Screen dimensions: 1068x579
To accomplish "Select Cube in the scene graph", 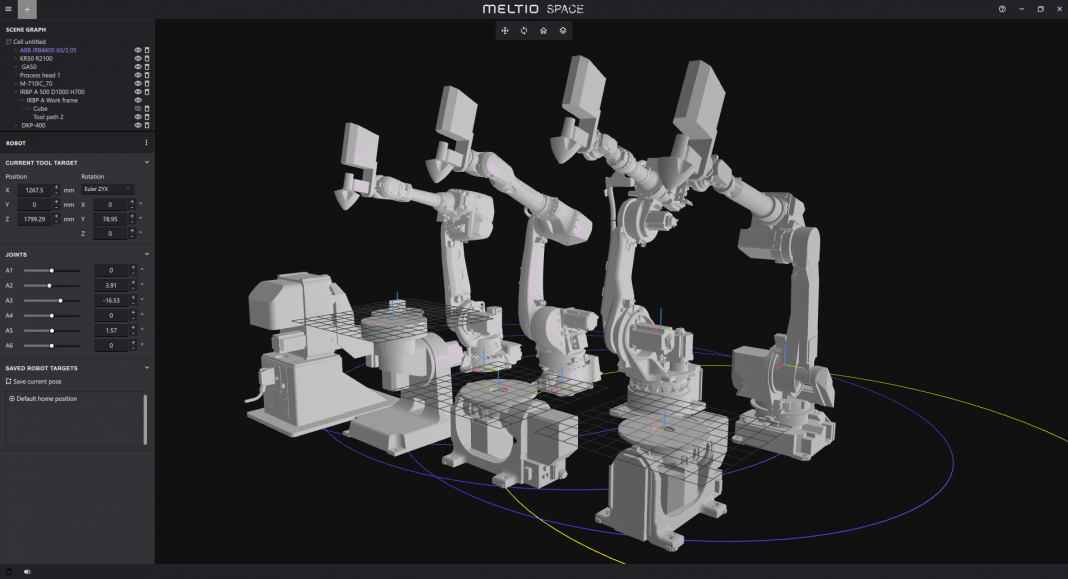I will pos(40,108).
